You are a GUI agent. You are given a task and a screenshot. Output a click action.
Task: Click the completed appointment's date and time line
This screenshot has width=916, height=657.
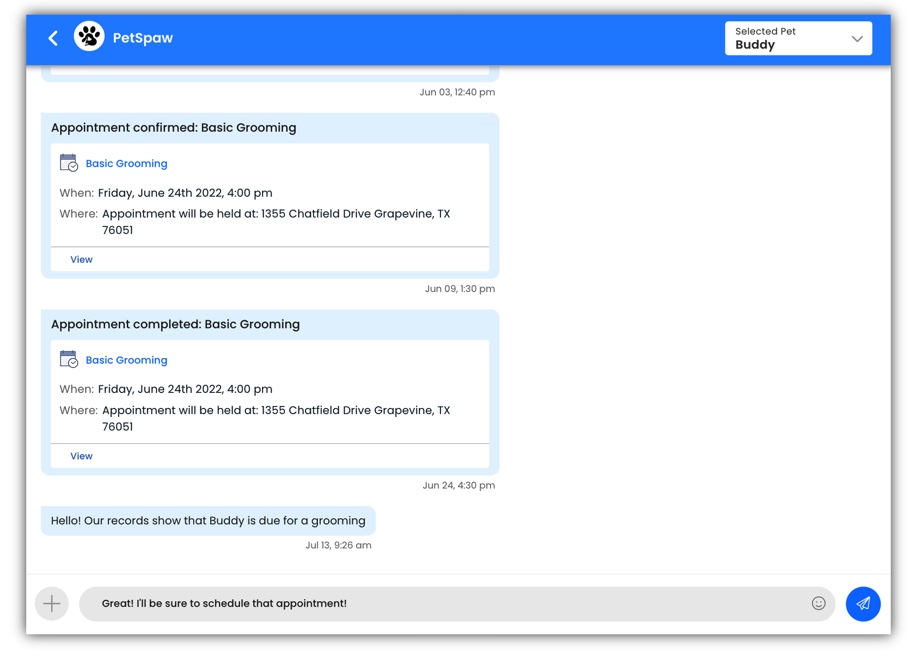(x=166, y=390)
